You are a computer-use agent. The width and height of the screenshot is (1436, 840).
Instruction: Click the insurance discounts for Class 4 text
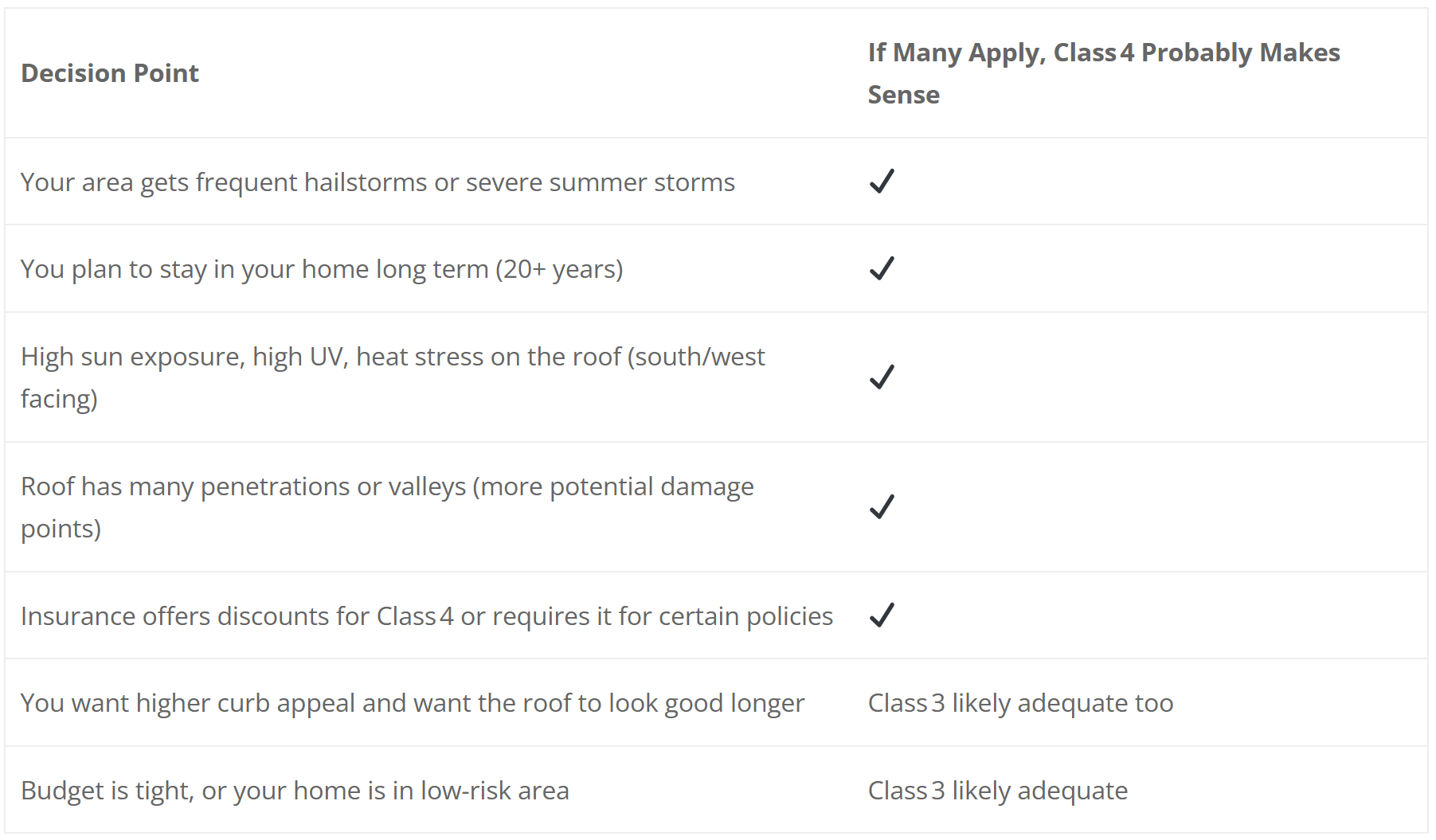point(426,616)
